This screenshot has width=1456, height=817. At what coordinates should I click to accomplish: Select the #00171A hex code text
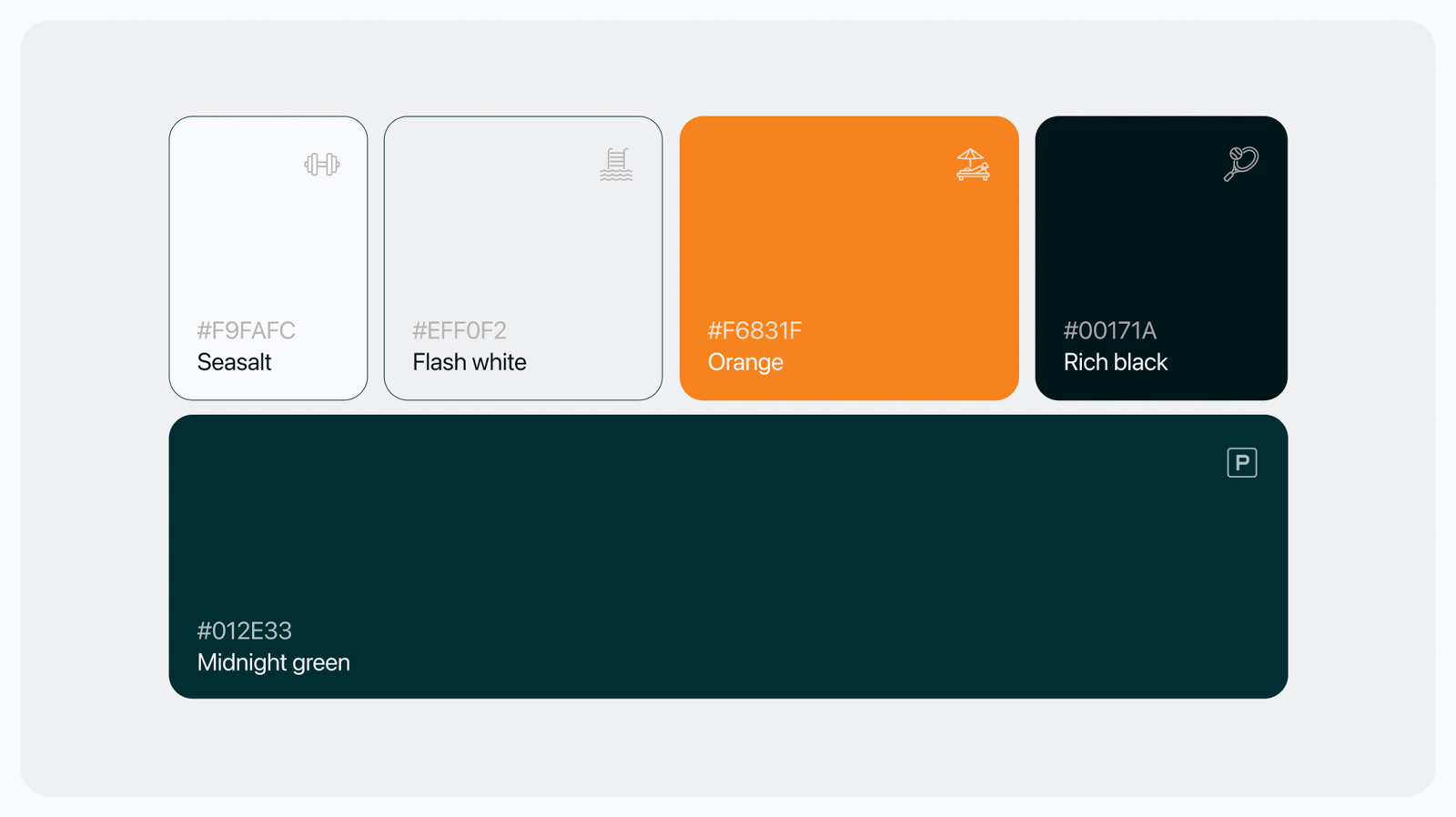(x=1109, y=330)
